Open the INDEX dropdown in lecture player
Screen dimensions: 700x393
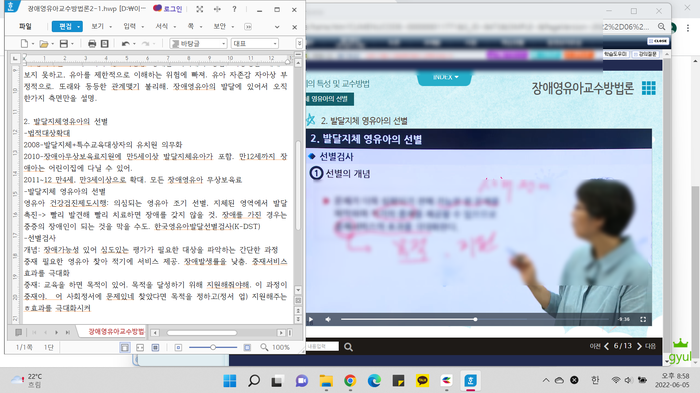(x=445, y=77)
